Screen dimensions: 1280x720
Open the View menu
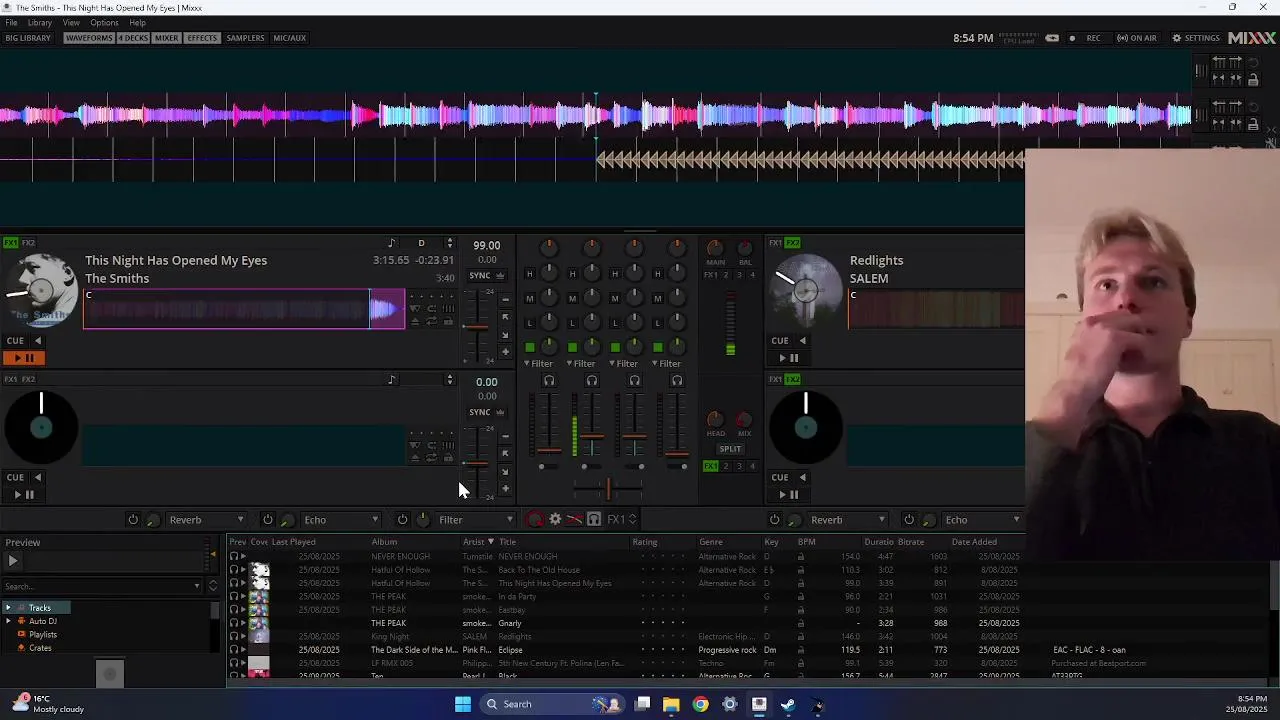71,23
